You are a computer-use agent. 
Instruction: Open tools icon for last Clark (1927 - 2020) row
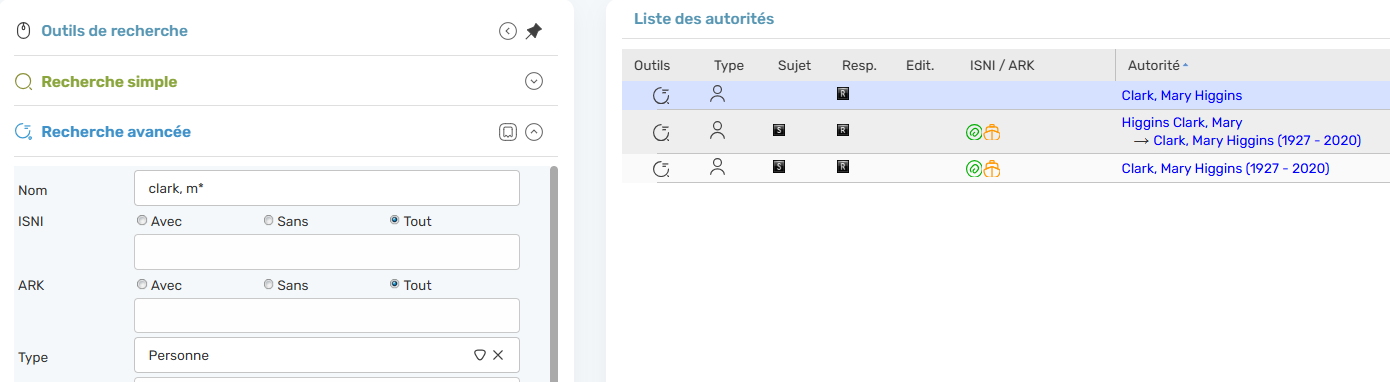(x=660, y=169)
